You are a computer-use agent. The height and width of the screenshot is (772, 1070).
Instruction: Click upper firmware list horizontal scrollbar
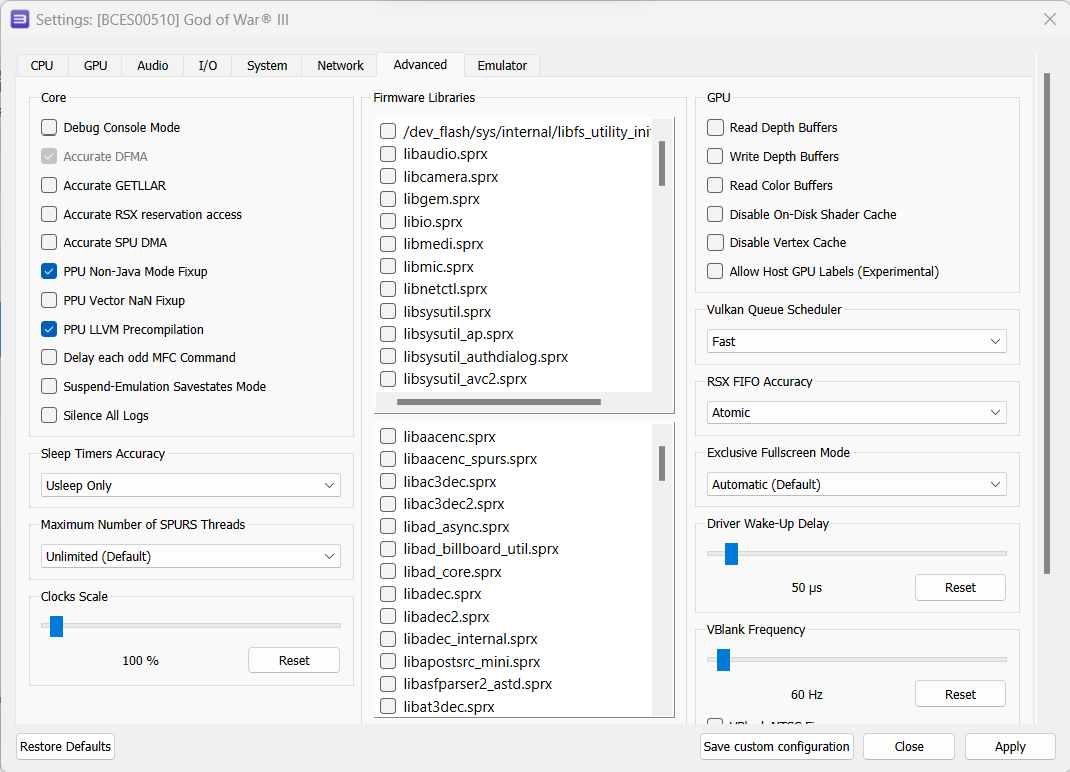pos(499,402)
